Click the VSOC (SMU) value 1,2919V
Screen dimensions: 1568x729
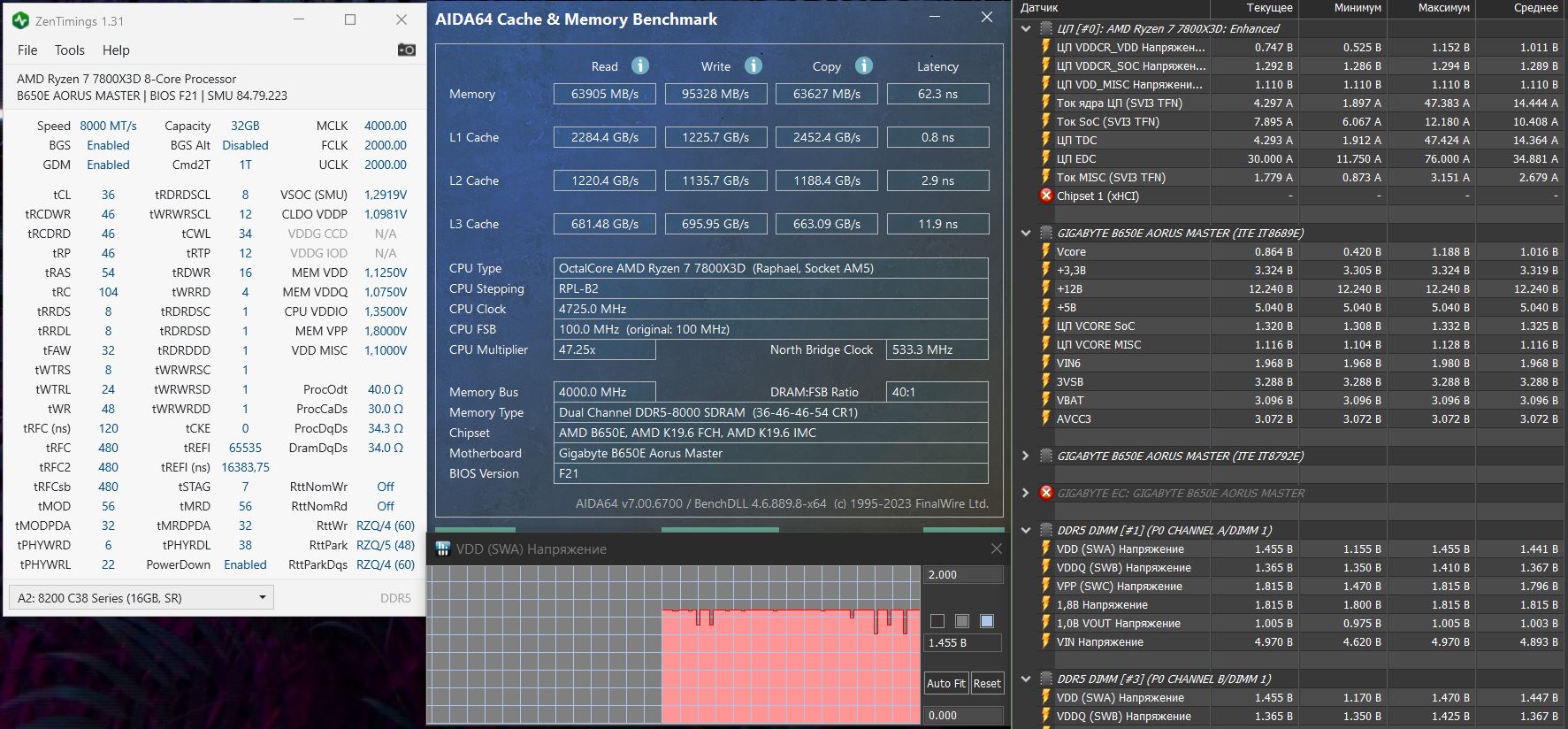pyautogui.click(x=386, y=195)
